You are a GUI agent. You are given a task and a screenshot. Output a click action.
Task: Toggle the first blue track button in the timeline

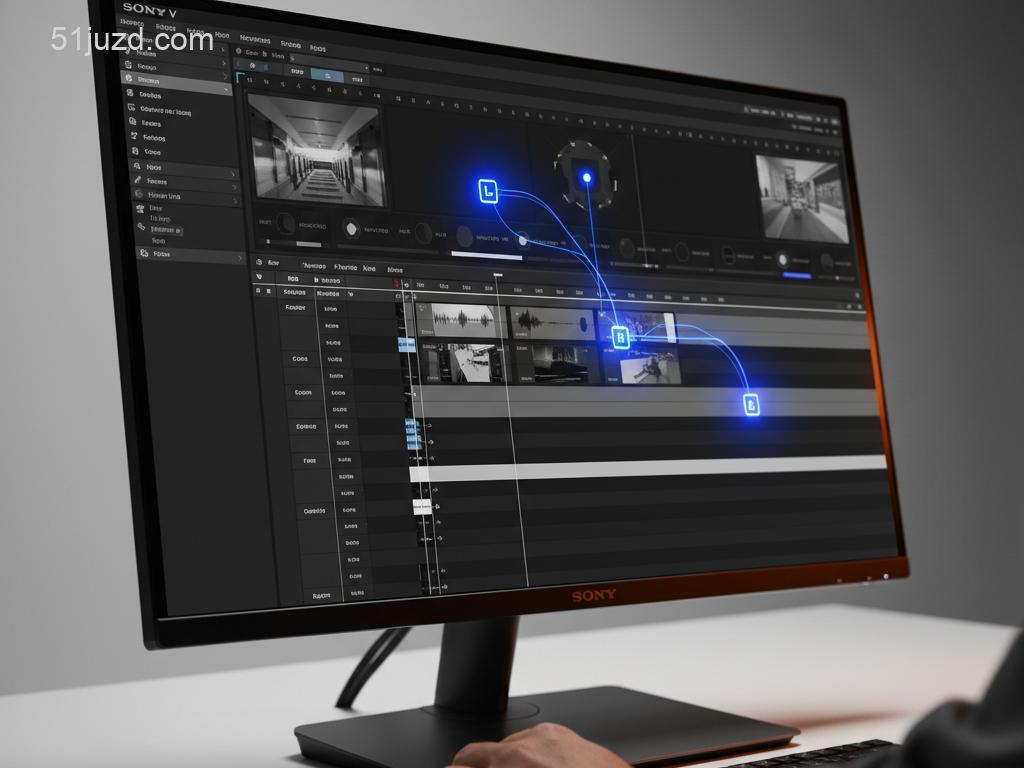(x=406, y=344)
